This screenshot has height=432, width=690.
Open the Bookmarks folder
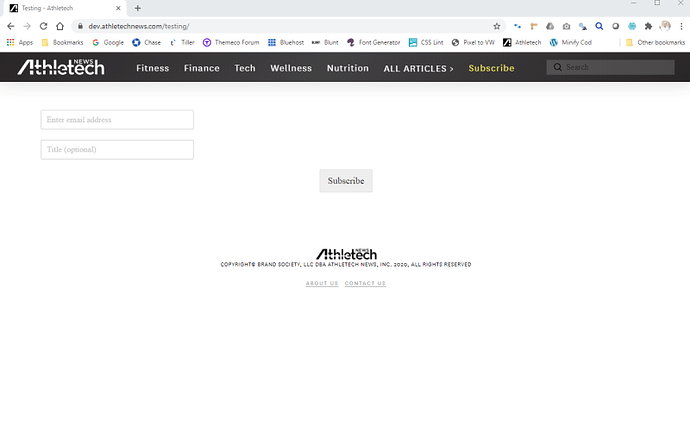62,43
